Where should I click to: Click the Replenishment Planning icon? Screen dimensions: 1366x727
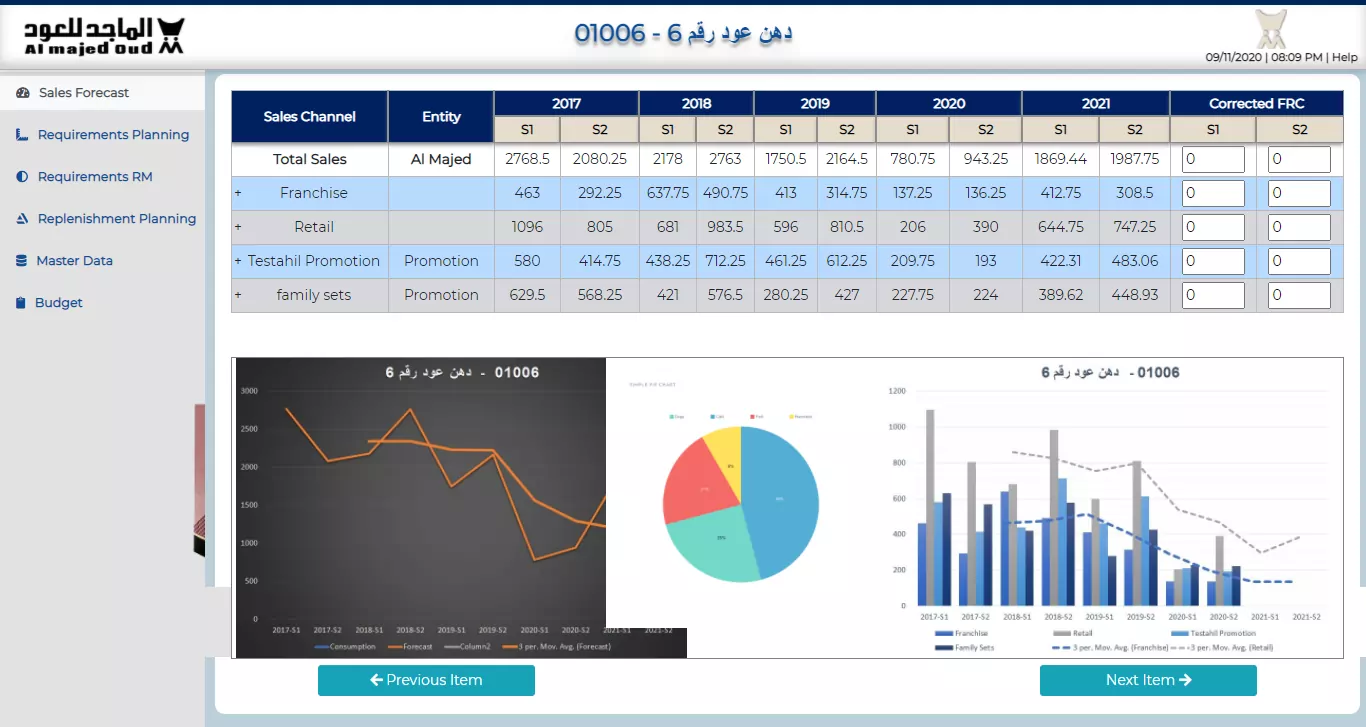coord(22,219)
